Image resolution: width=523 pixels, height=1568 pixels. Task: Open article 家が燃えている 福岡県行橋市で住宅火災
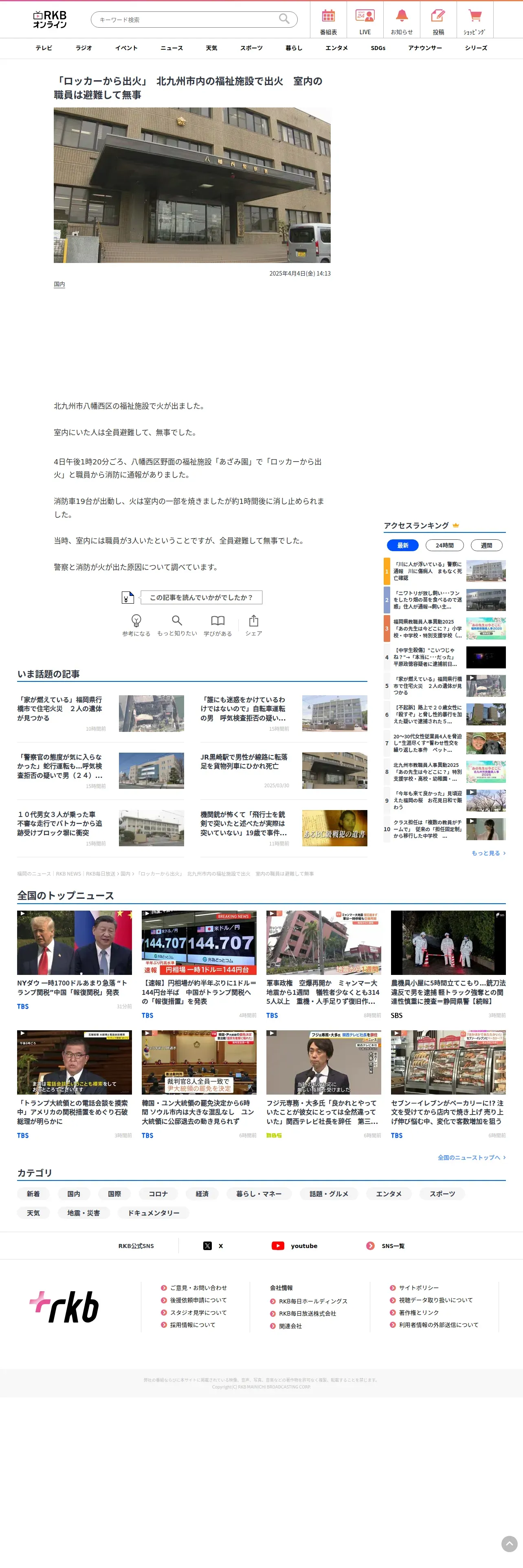[x=101, y=713]
